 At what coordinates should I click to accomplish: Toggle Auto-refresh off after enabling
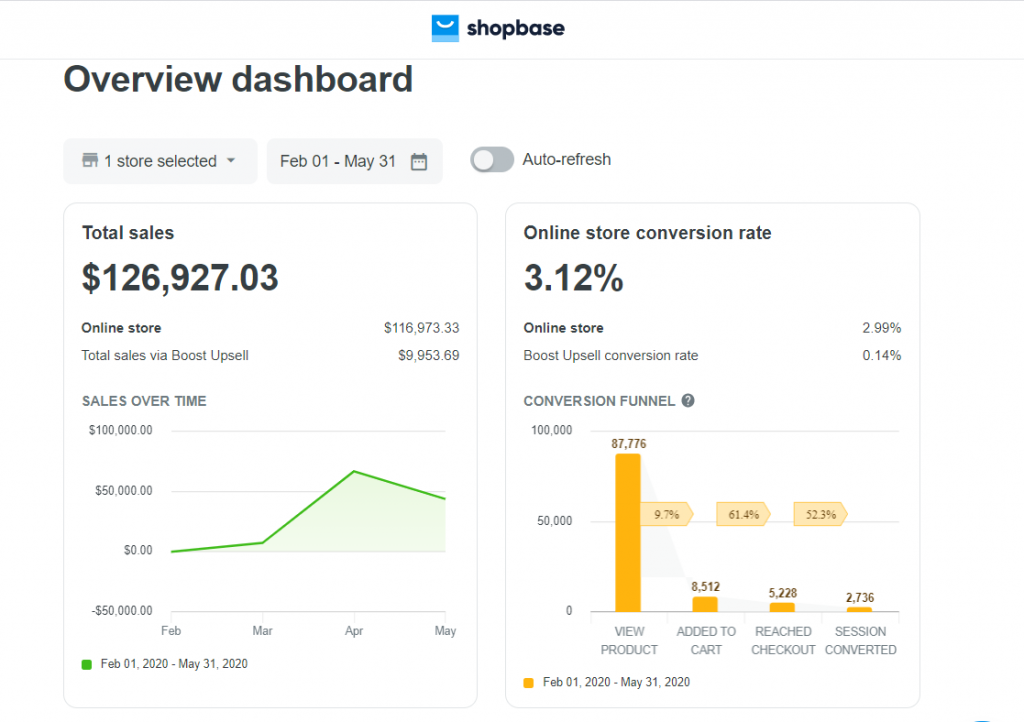point(491,159)
